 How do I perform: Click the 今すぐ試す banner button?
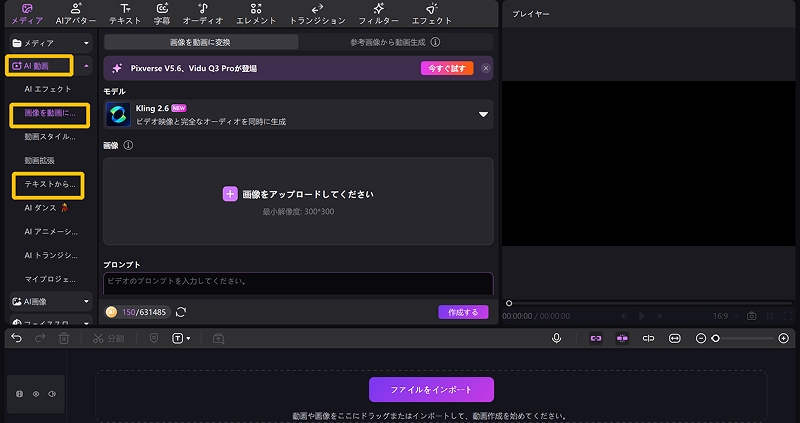click(x=447, y=68)
